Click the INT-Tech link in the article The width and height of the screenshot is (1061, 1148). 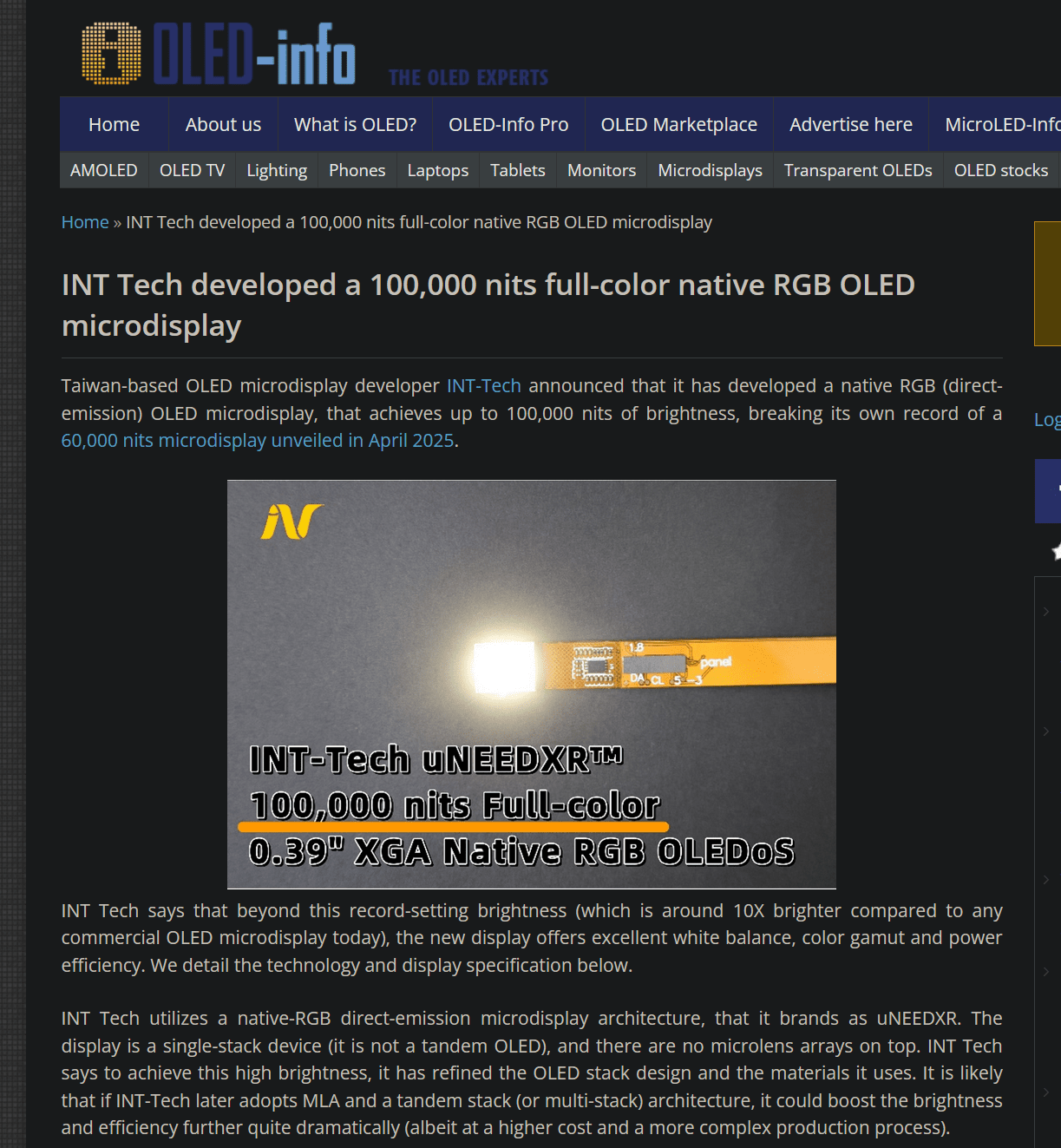483,385
